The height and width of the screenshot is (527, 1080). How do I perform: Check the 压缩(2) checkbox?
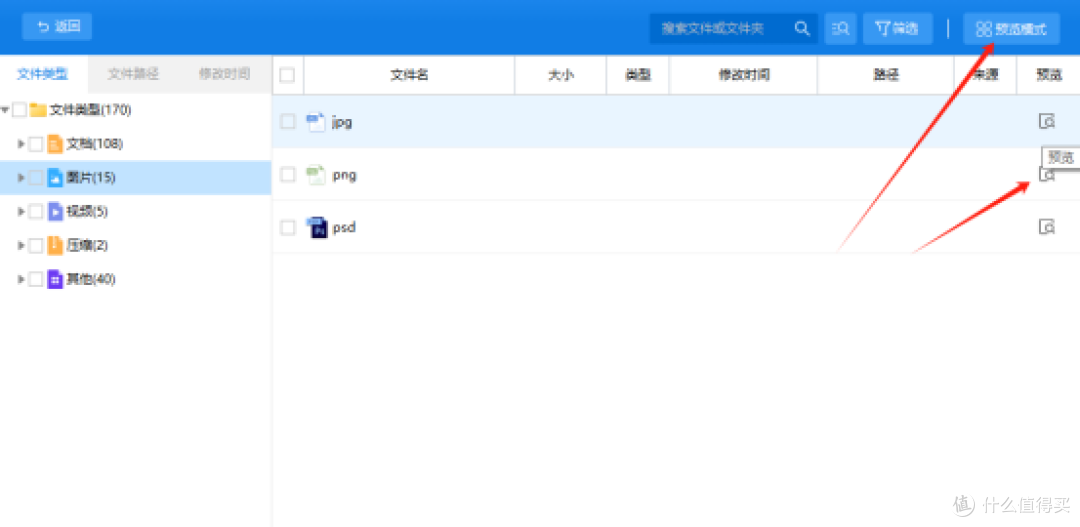tap(36, 245)
